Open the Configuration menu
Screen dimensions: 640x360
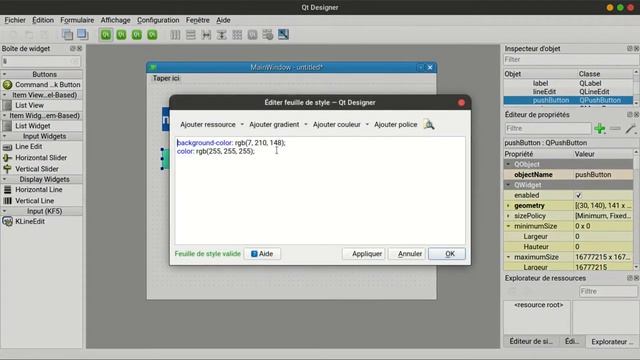pos(158,20)
